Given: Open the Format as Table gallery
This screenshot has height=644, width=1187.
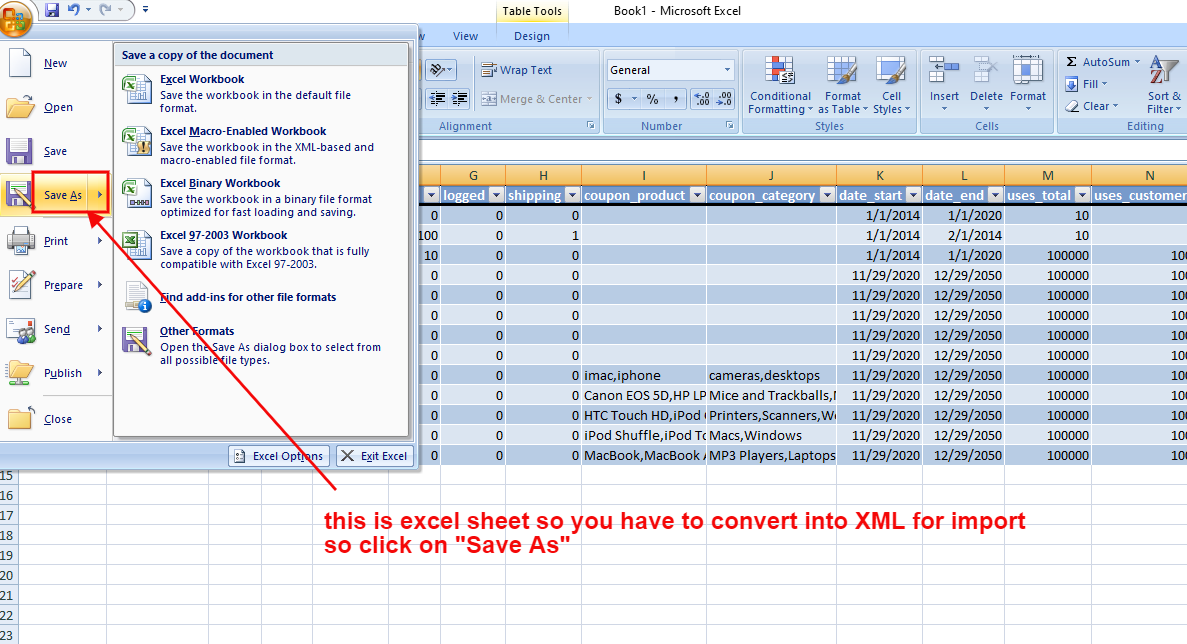Looking at the screenshot, I should point(843,85).
